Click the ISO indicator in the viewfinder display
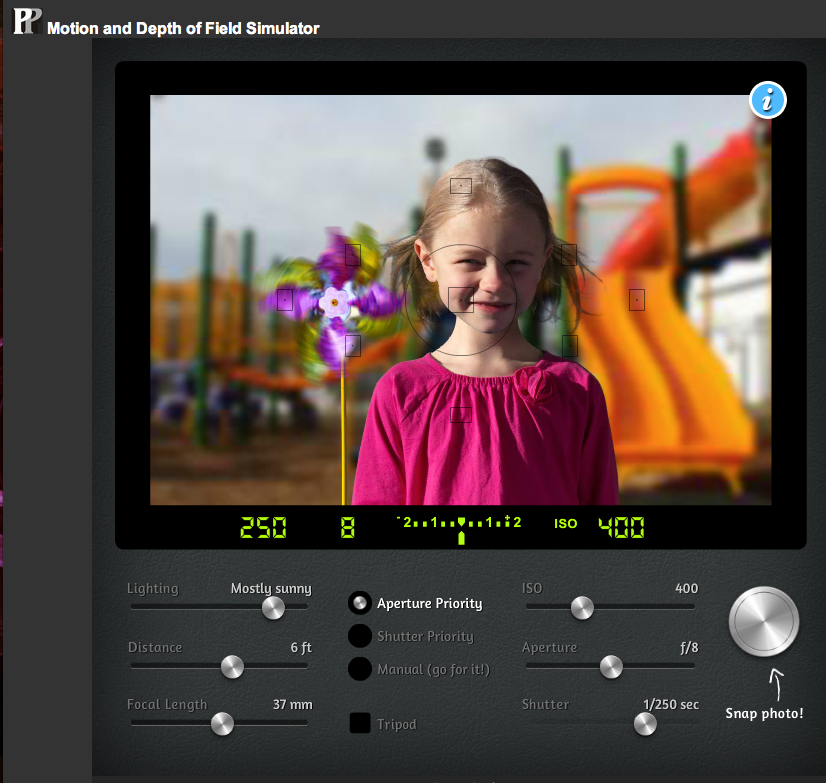This screenshot has height=783, width=826. [565, 523]
